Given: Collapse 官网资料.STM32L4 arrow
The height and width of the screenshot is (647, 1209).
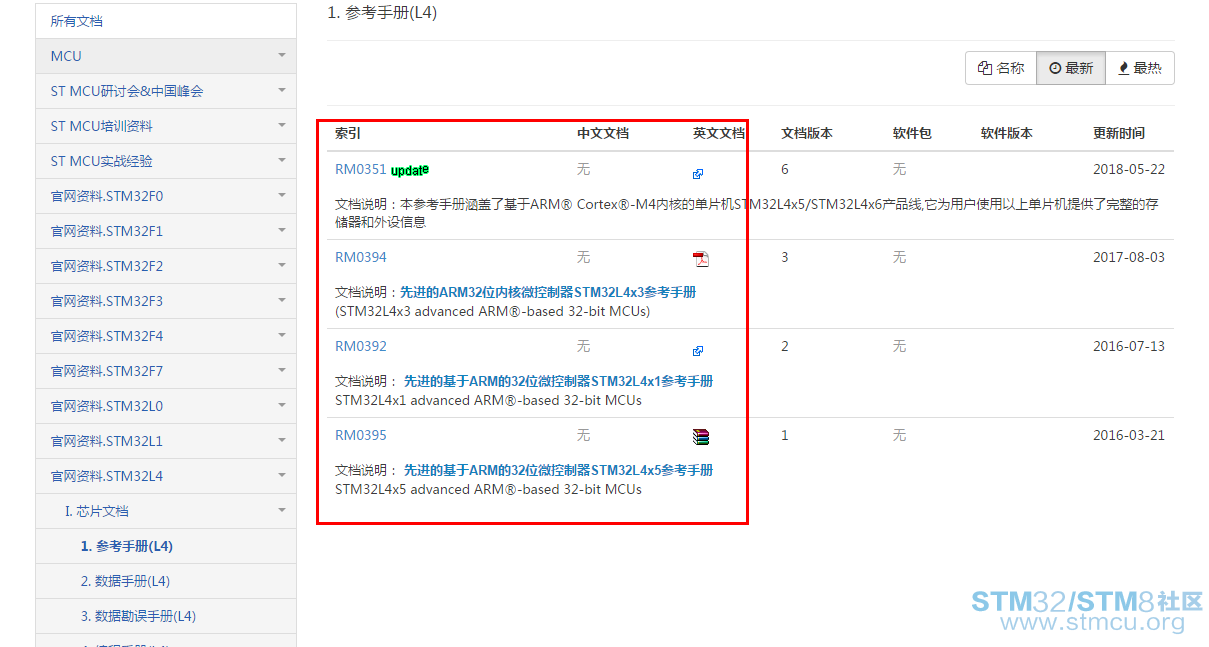Looking at the screenshot, I should [x=282, y=476].
